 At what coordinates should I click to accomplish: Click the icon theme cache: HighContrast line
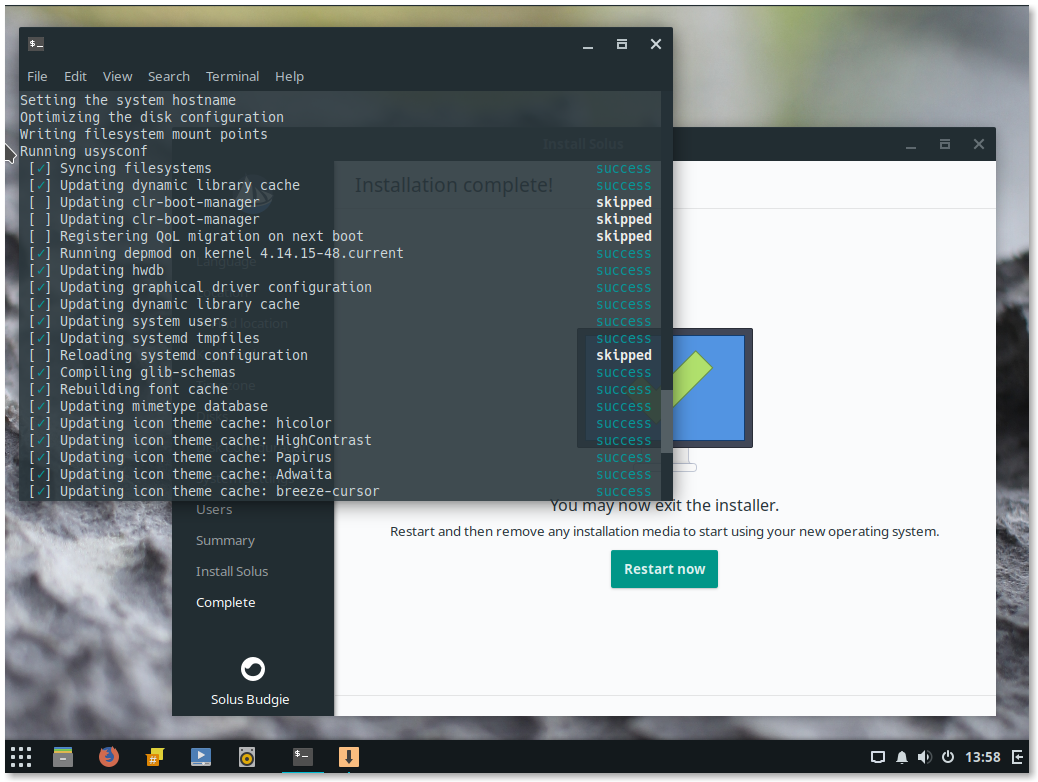tap(216, 440)
